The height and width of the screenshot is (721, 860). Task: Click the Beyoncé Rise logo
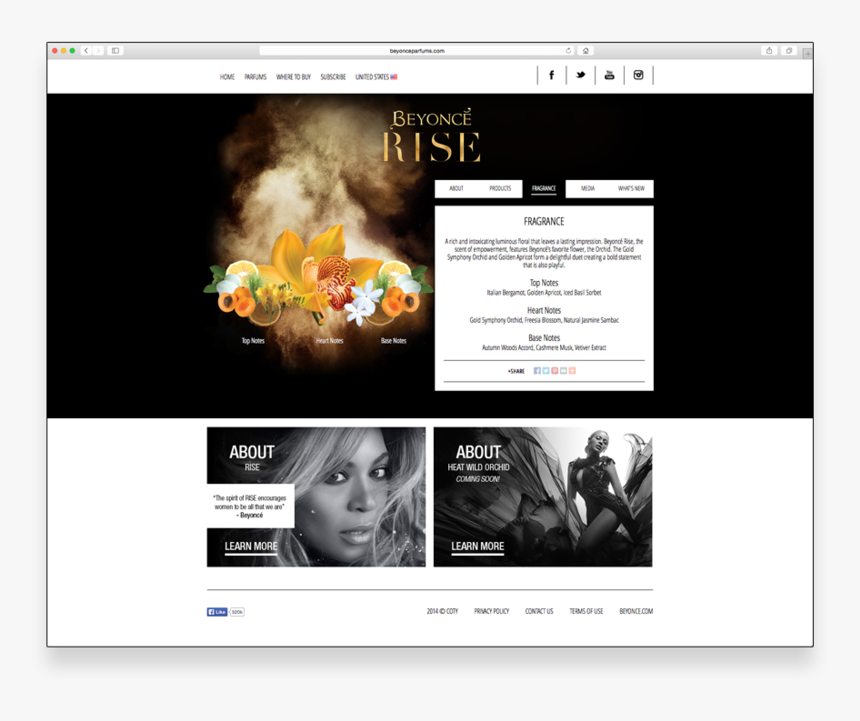click(432, 136)
